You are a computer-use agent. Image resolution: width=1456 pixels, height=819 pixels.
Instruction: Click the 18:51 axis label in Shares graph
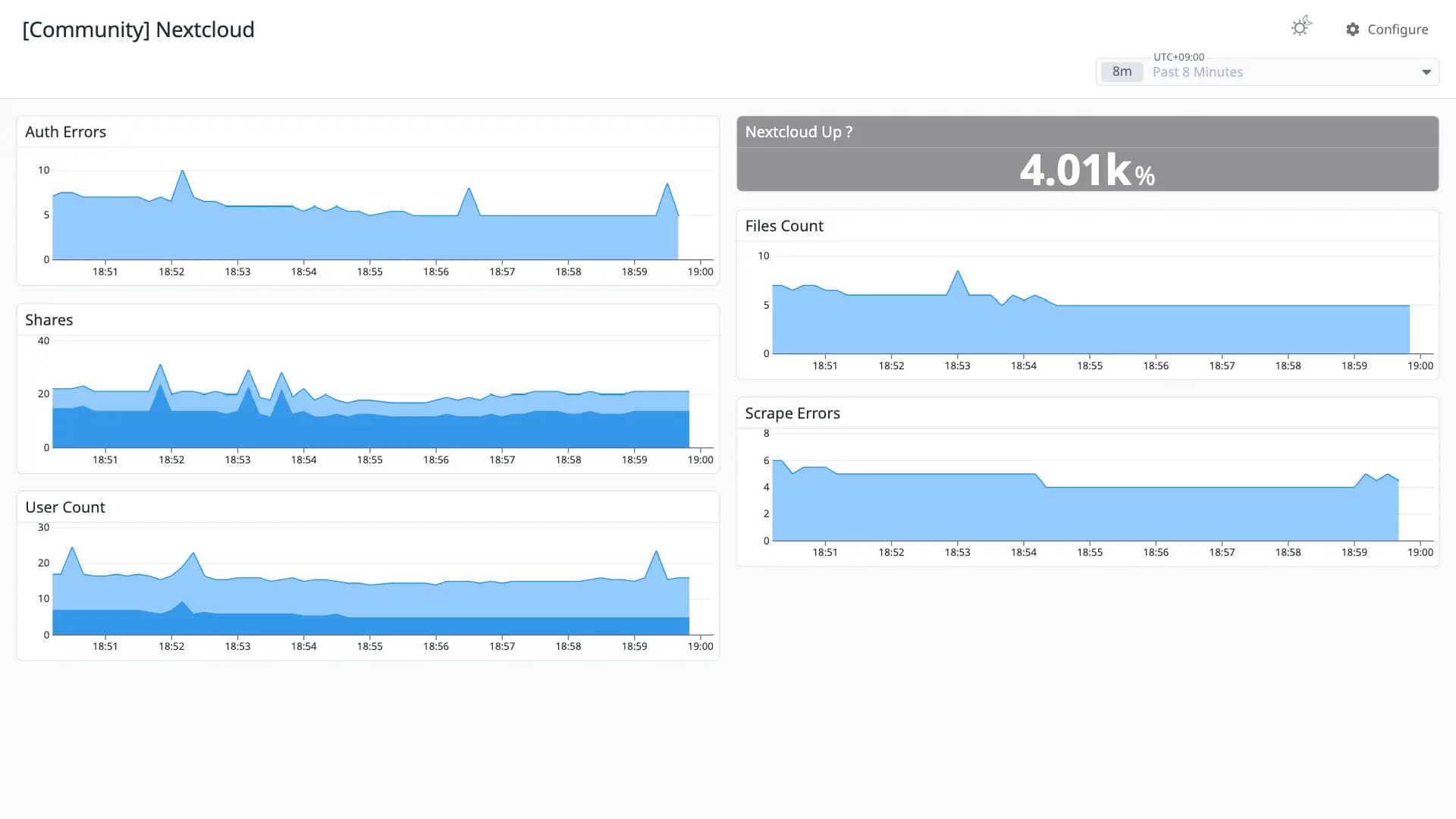coord(105,460)
